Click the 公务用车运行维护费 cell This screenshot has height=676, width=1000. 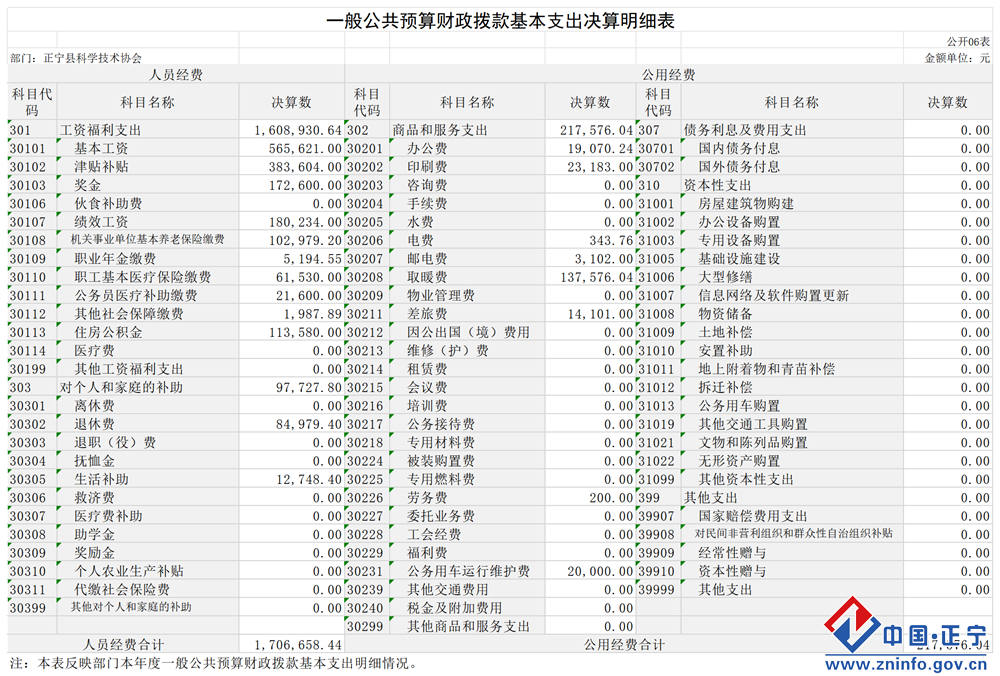tap(468, 571)
